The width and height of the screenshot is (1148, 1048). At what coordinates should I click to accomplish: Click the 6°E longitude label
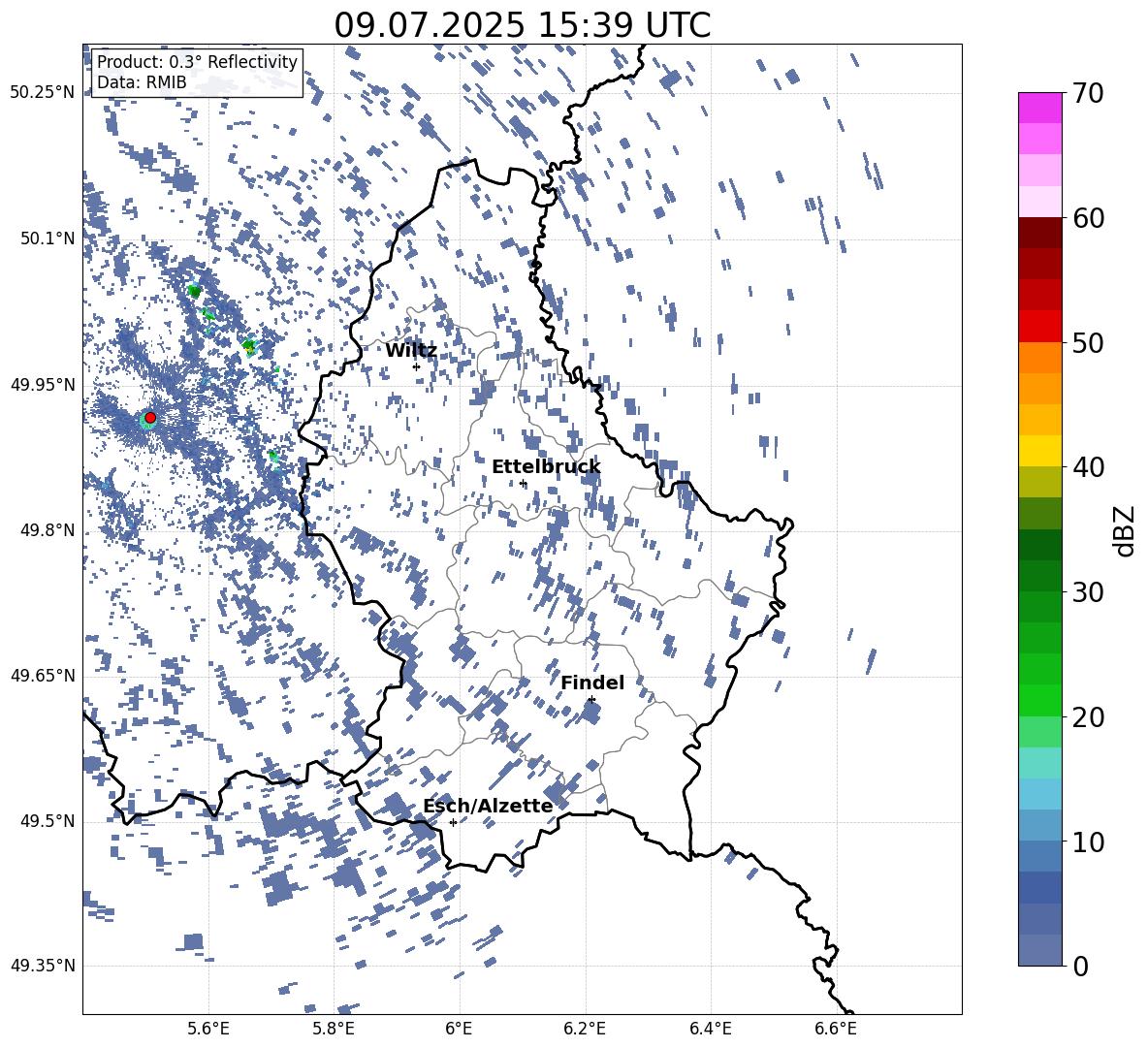point(459,1029)
